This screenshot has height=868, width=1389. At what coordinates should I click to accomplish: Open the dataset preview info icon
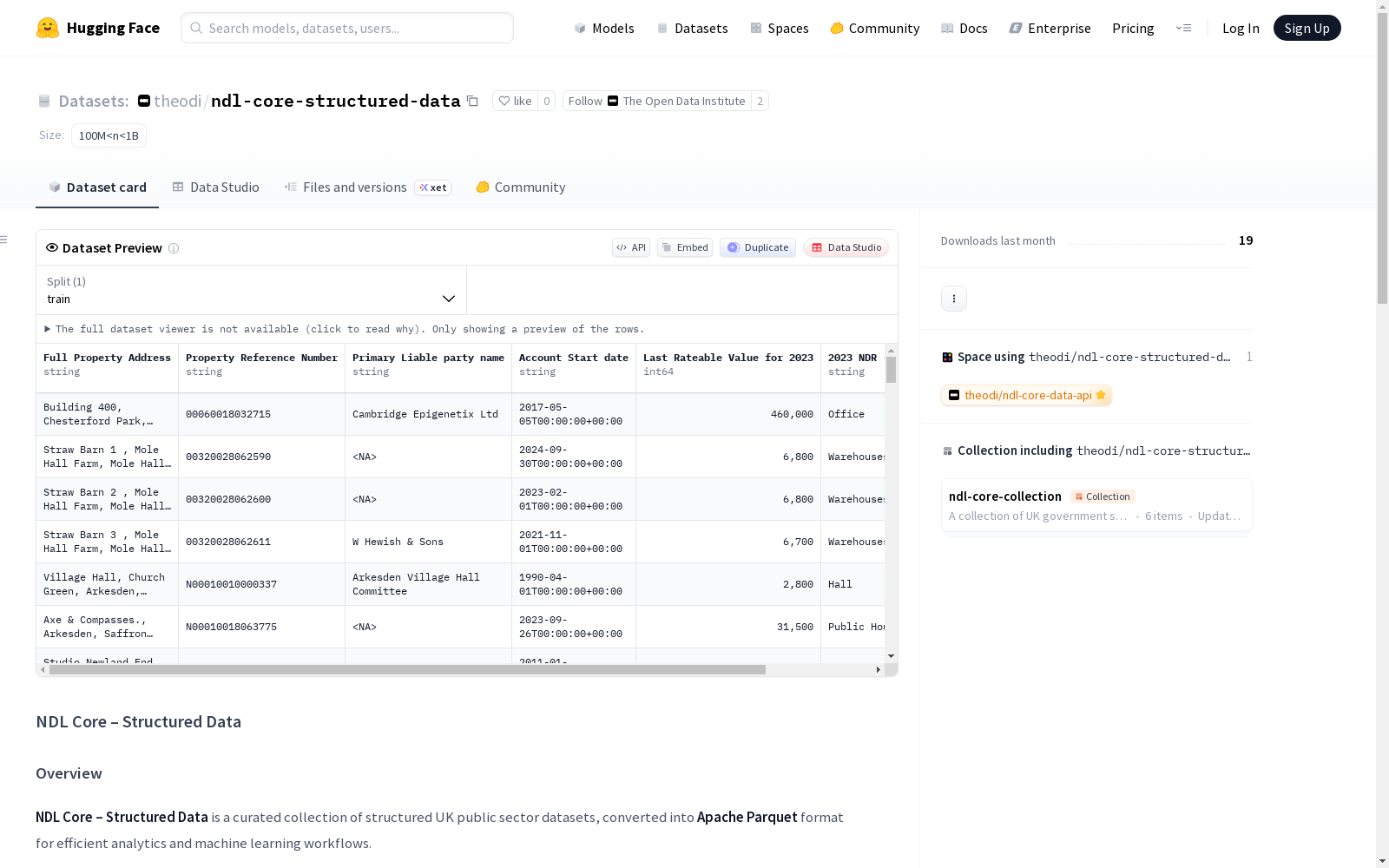click(174, 248)
